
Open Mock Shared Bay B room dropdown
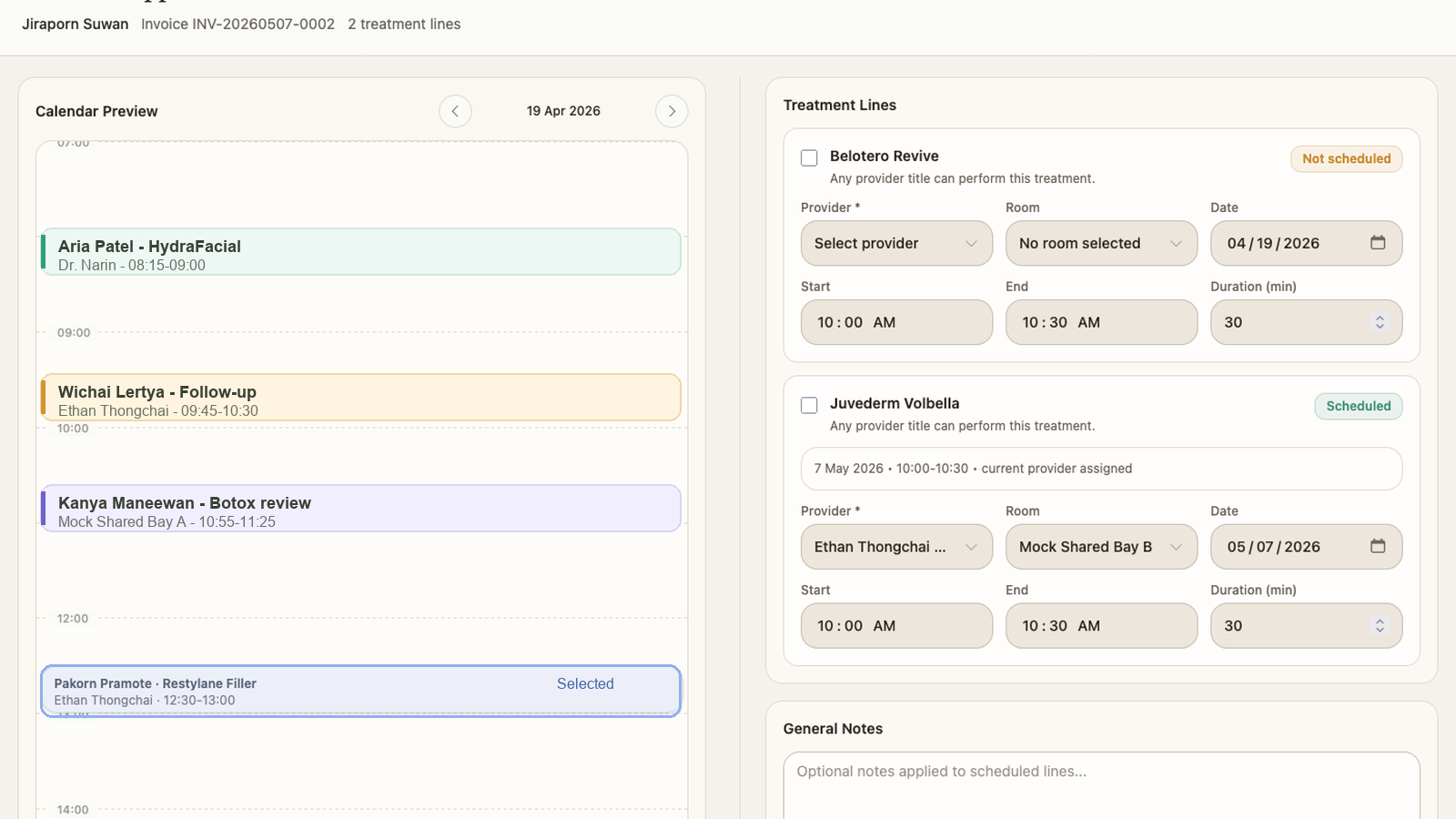pyautogui.click(x=1101, y=547)
